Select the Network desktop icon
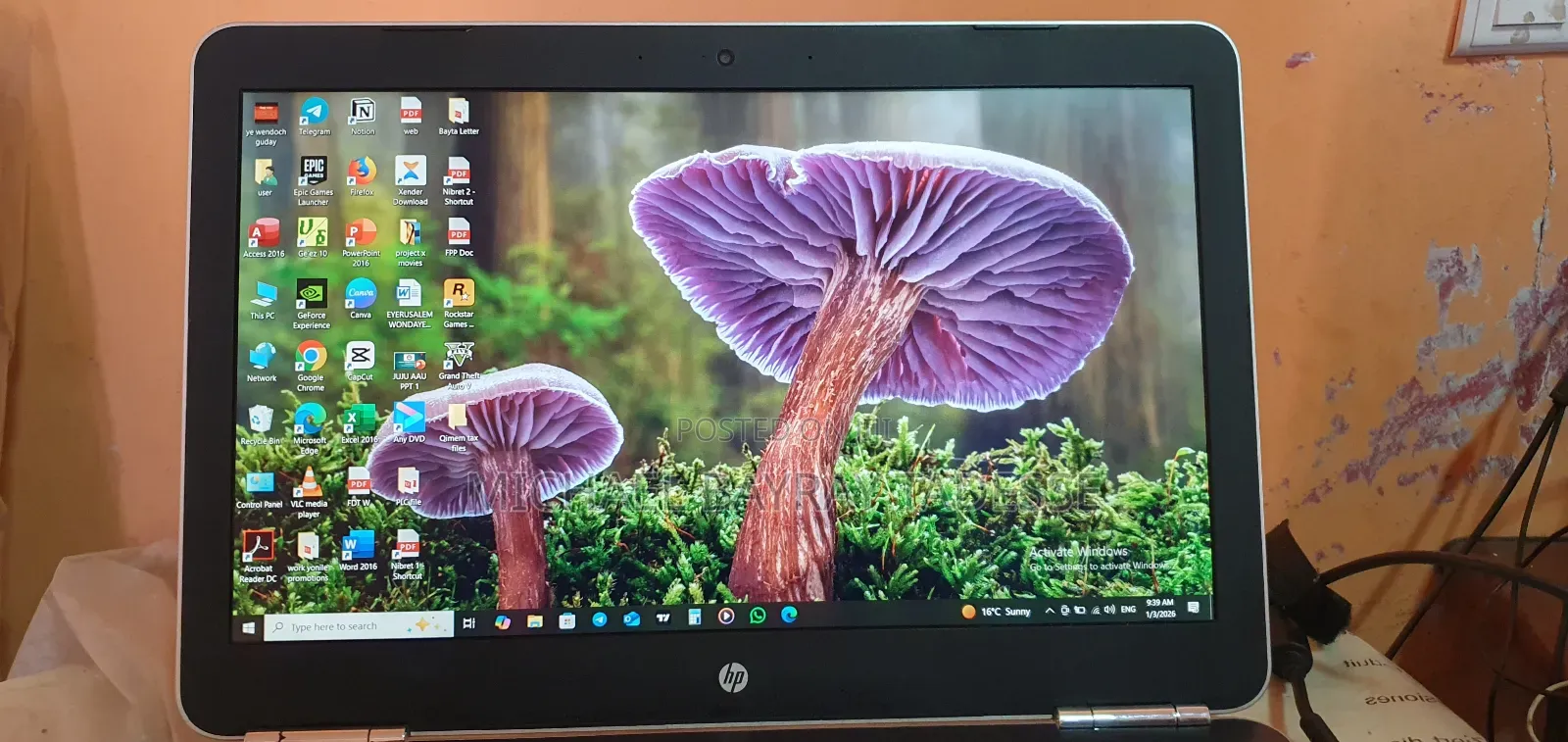The height and width of the screenshot is (742, 1568). pos(262,363)
